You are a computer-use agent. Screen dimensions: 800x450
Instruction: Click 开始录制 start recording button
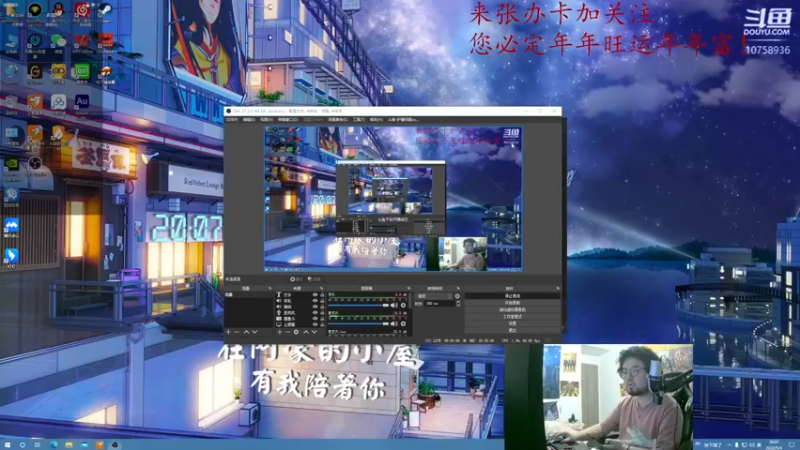[512, 303]
